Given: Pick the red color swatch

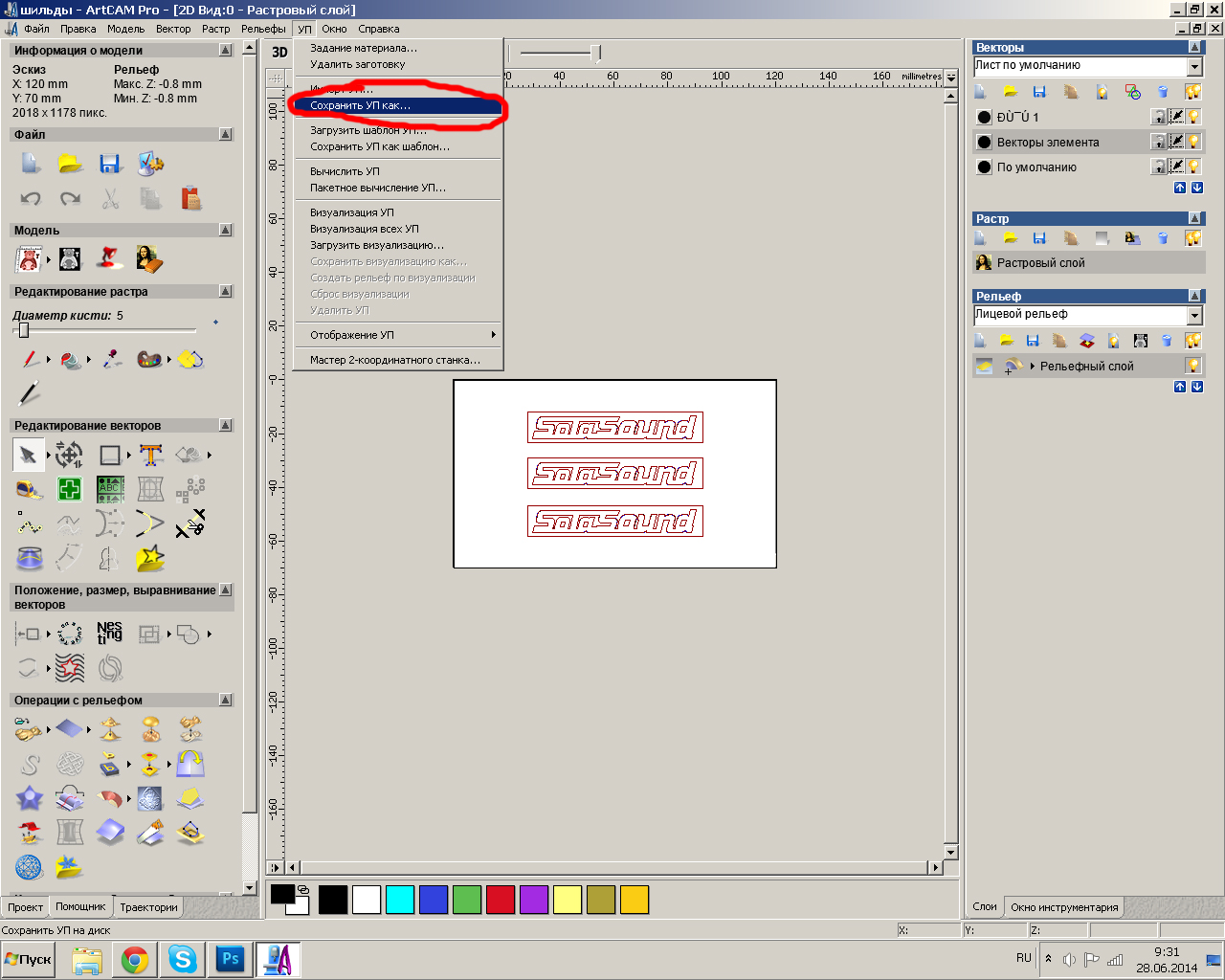Looking at the screenshot, I should pos(501,900).
